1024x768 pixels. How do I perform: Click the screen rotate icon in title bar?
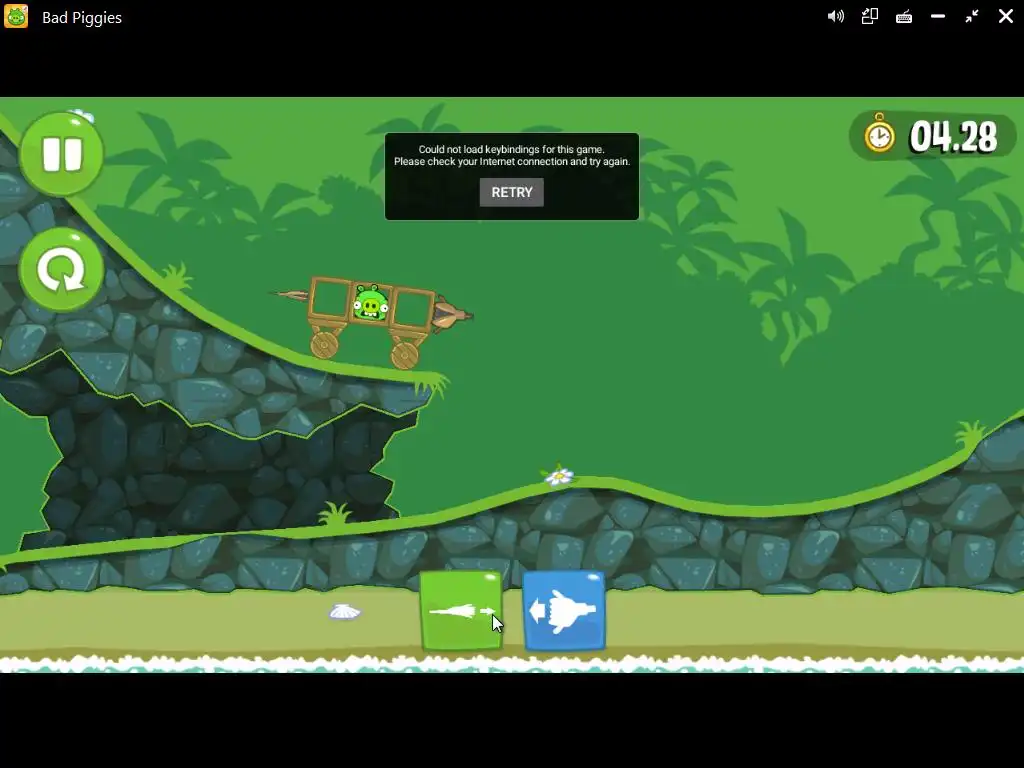[x=869, y=16]
